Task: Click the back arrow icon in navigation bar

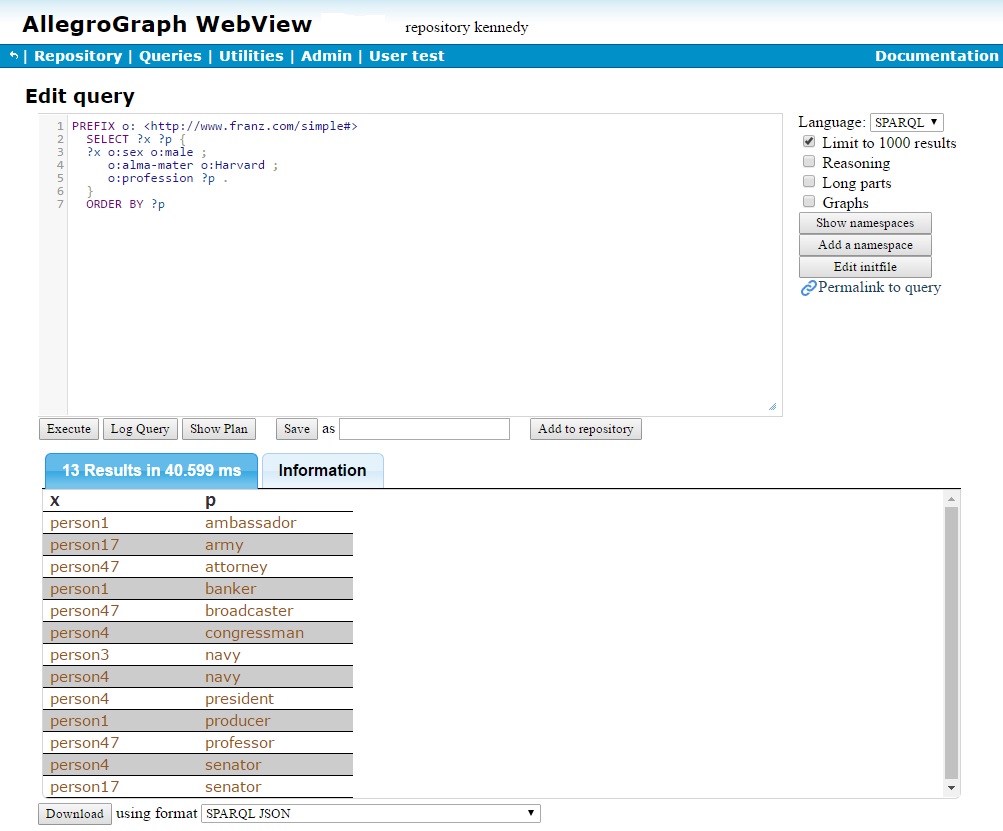Action: pos(13,56)
